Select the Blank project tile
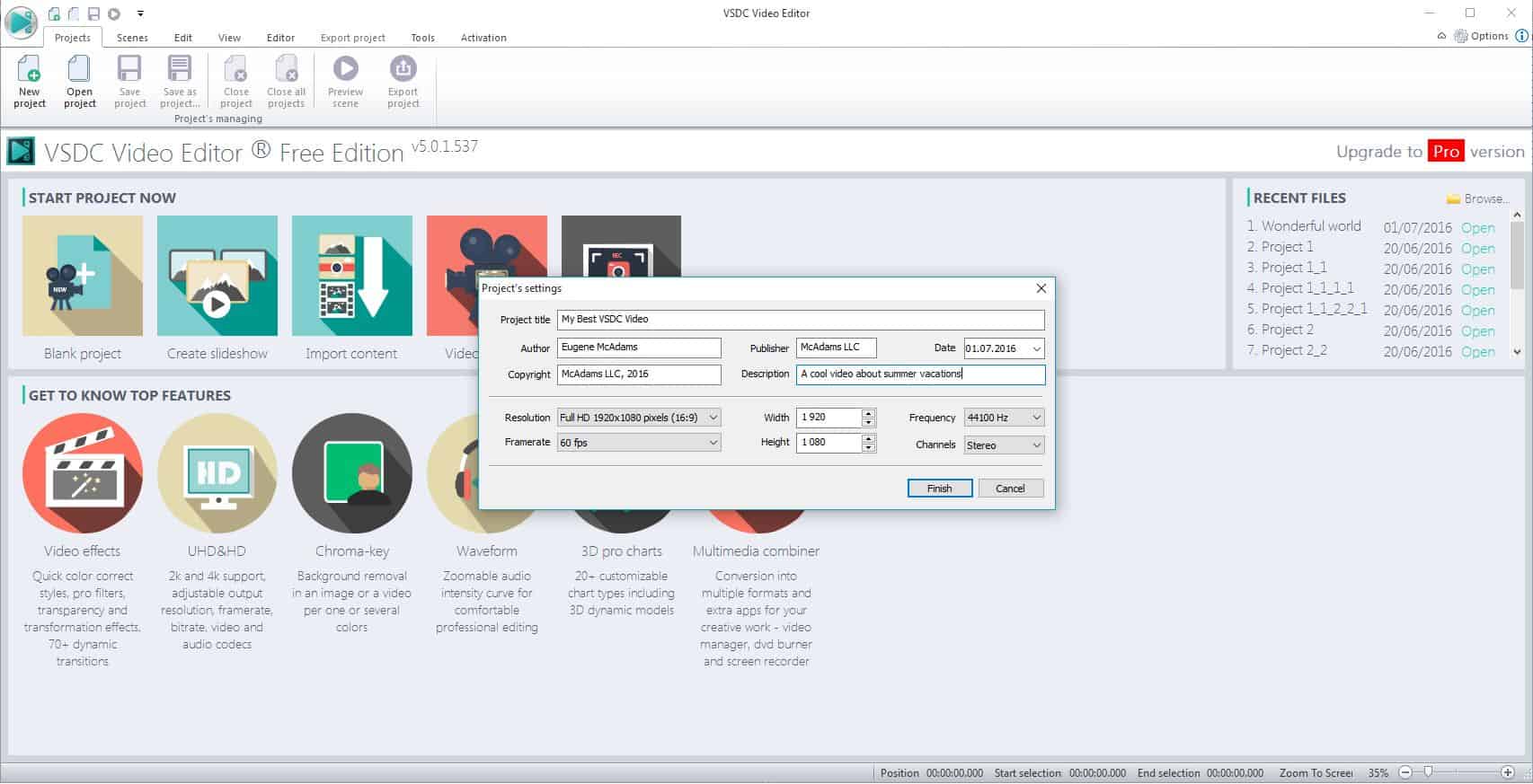1533x784 pixels. click(83, 276)
